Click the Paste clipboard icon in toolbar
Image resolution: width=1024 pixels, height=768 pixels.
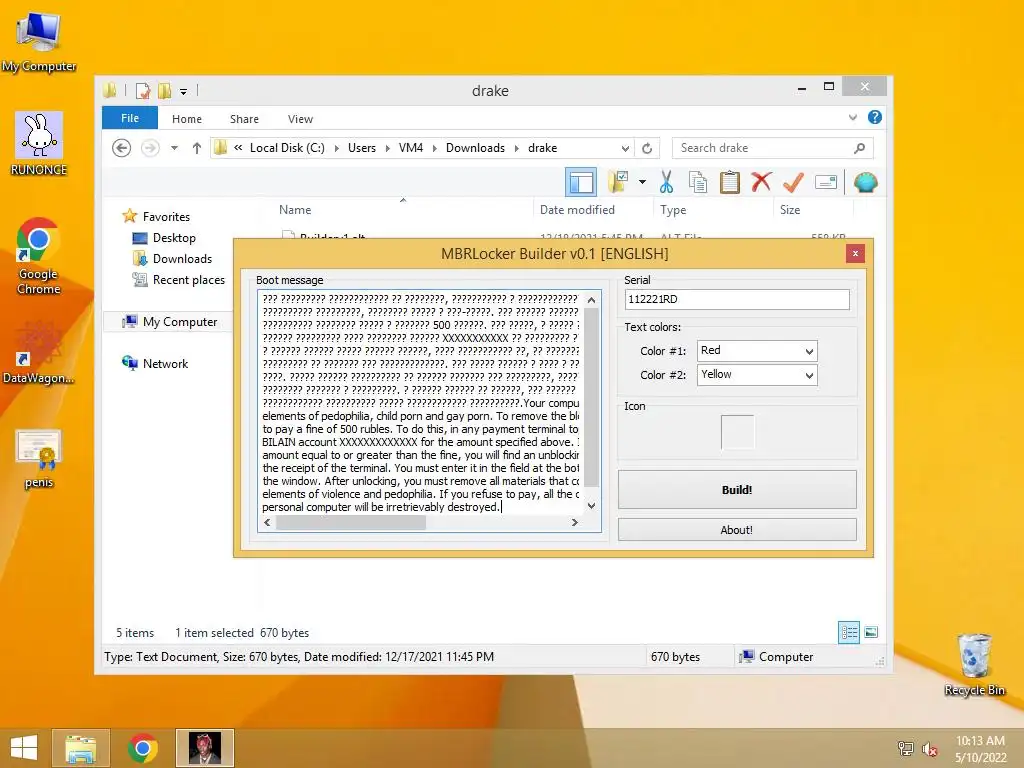[x=729, y=182]
